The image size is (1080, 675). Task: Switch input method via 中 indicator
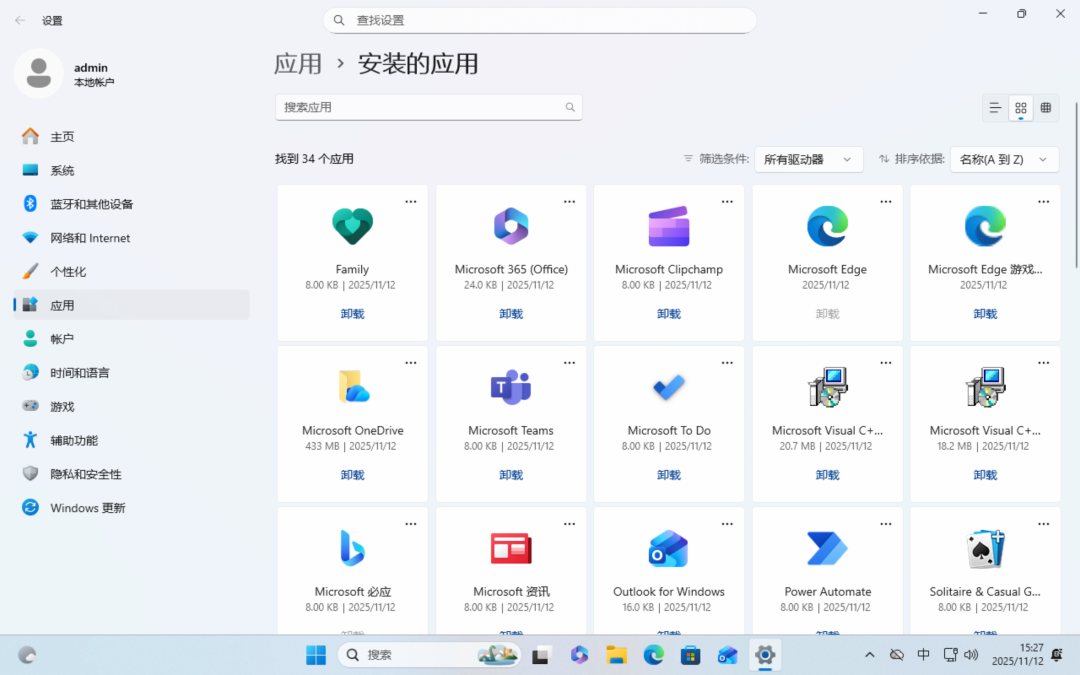(923, 655)
